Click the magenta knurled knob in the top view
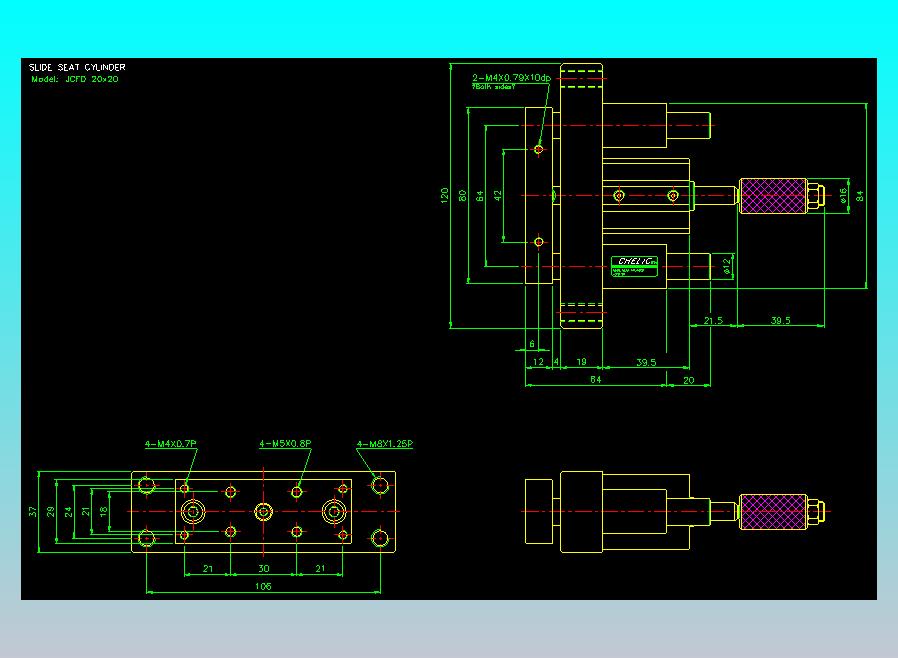This screenshot has width=898, height=658. point(773,196)
